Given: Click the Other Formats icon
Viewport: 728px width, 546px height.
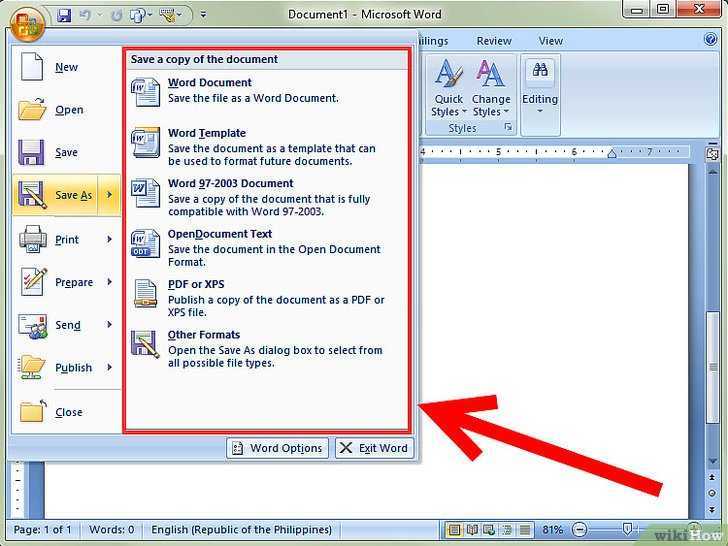Looking at the screenshot, I should tap(145, 344).
